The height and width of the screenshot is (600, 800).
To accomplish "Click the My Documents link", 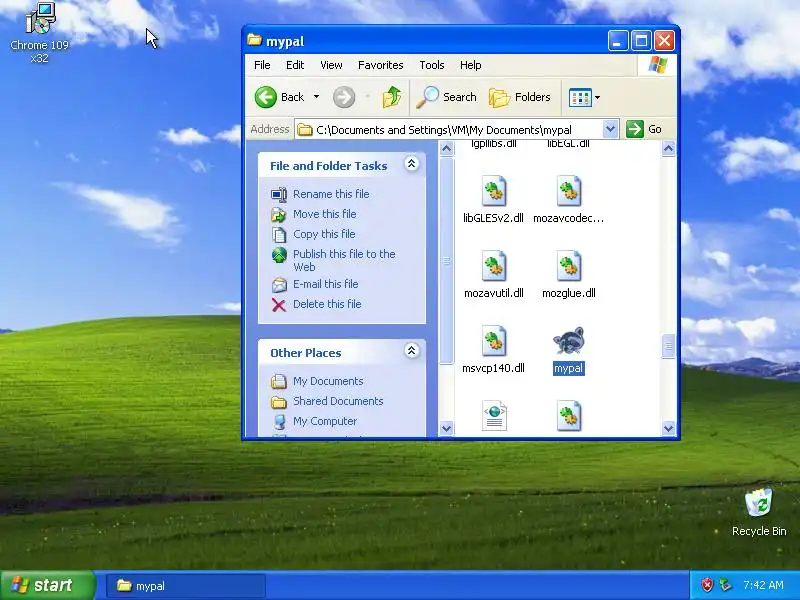I will (x=328, y=381).
